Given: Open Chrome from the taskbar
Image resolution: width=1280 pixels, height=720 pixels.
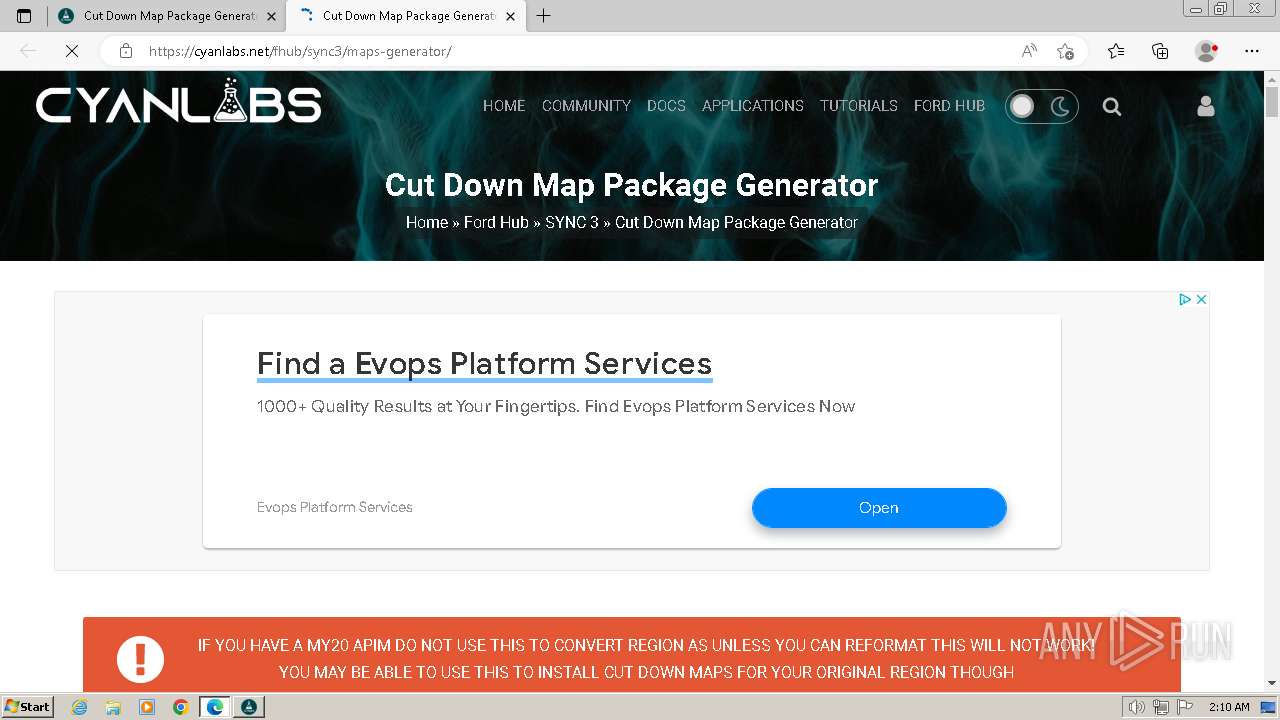Looking at the screenshot, I should pos(180,707).
